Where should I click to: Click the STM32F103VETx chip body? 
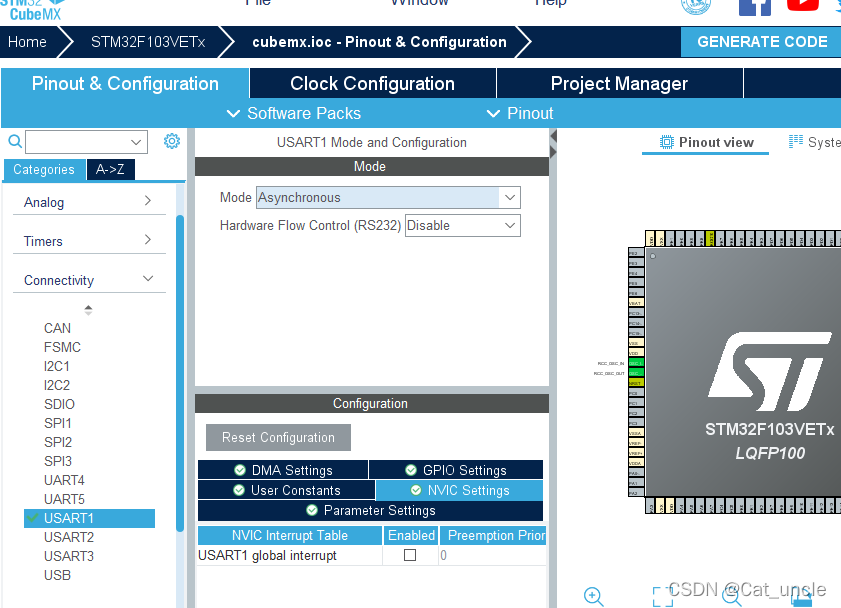[743, 372]
